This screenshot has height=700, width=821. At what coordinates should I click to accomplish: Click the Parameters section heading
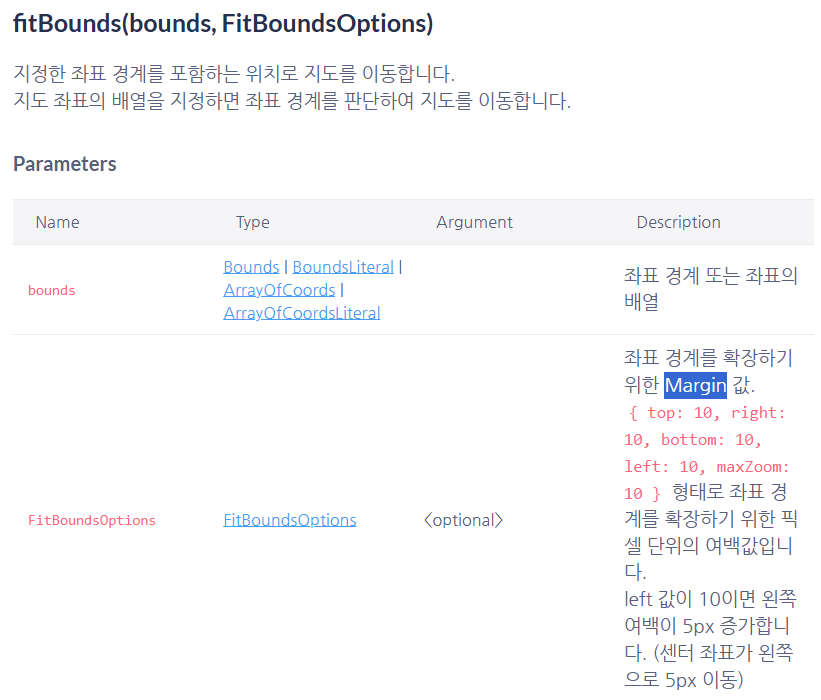tap(65, 164)
